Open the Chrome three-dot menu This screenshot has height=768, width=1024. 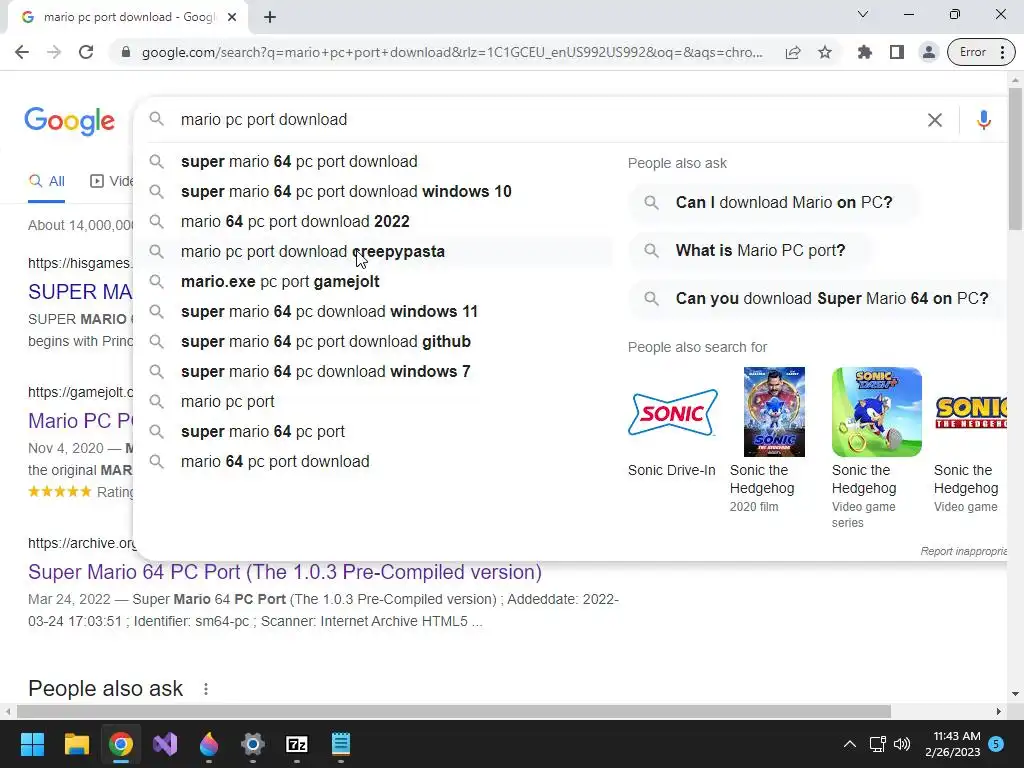click(1002, 52)
